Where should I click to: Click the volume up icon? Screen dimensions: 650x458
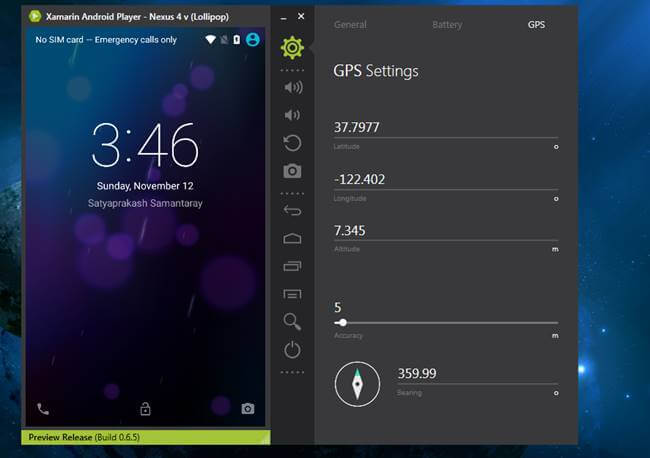[293, 87]
